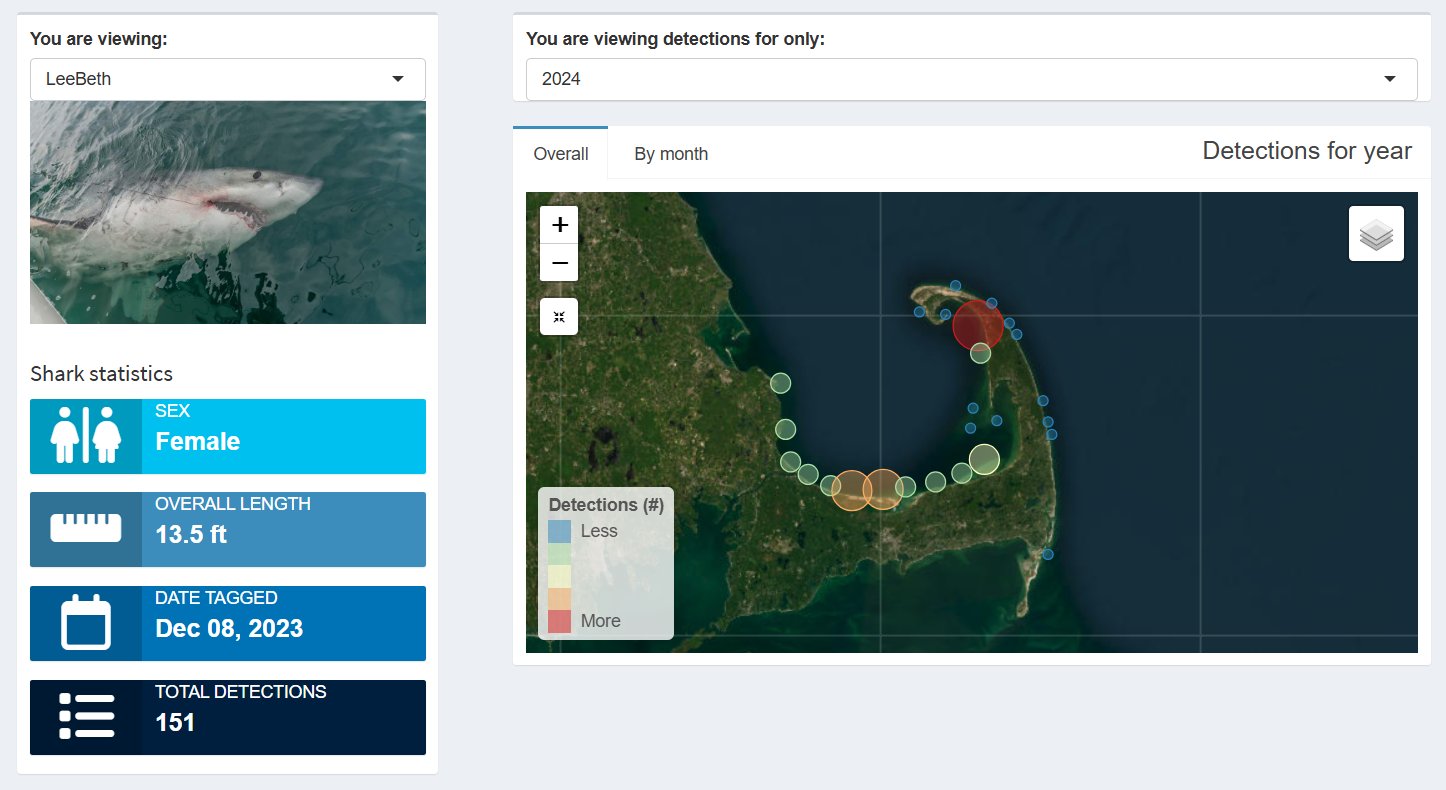Viewport: 1446px width, 790px height.
Task: Click the 151 total detections value
Action: coord(175,722)
